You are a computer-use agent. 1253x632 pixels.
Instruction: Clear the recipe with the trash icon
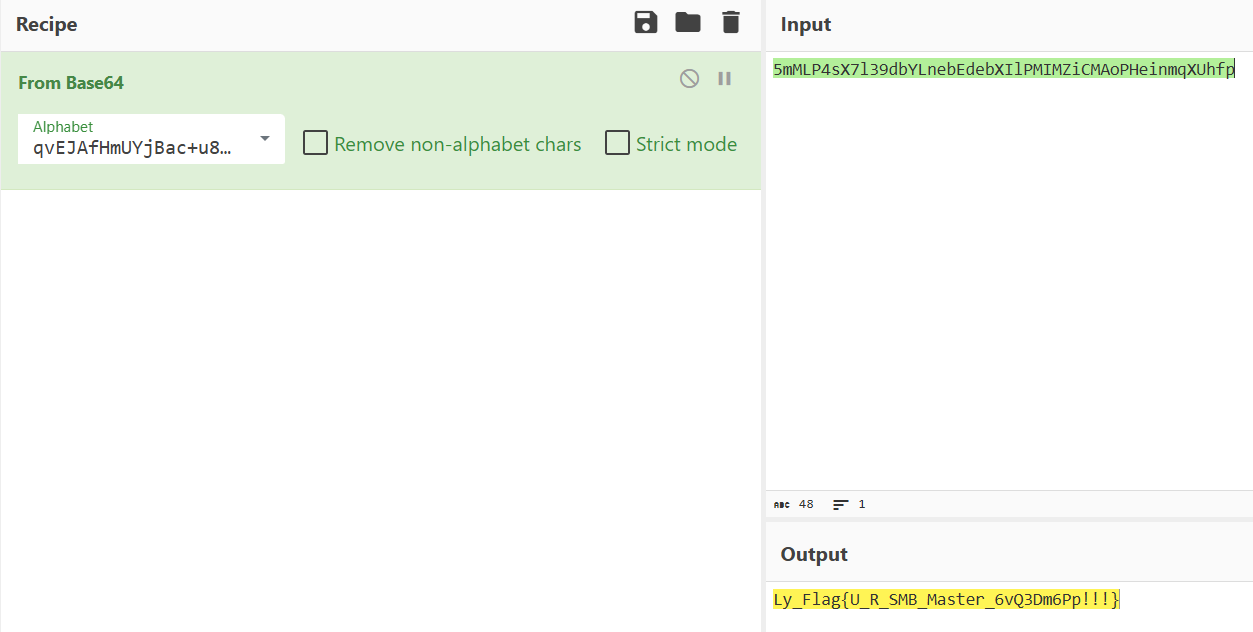(731, 23)
